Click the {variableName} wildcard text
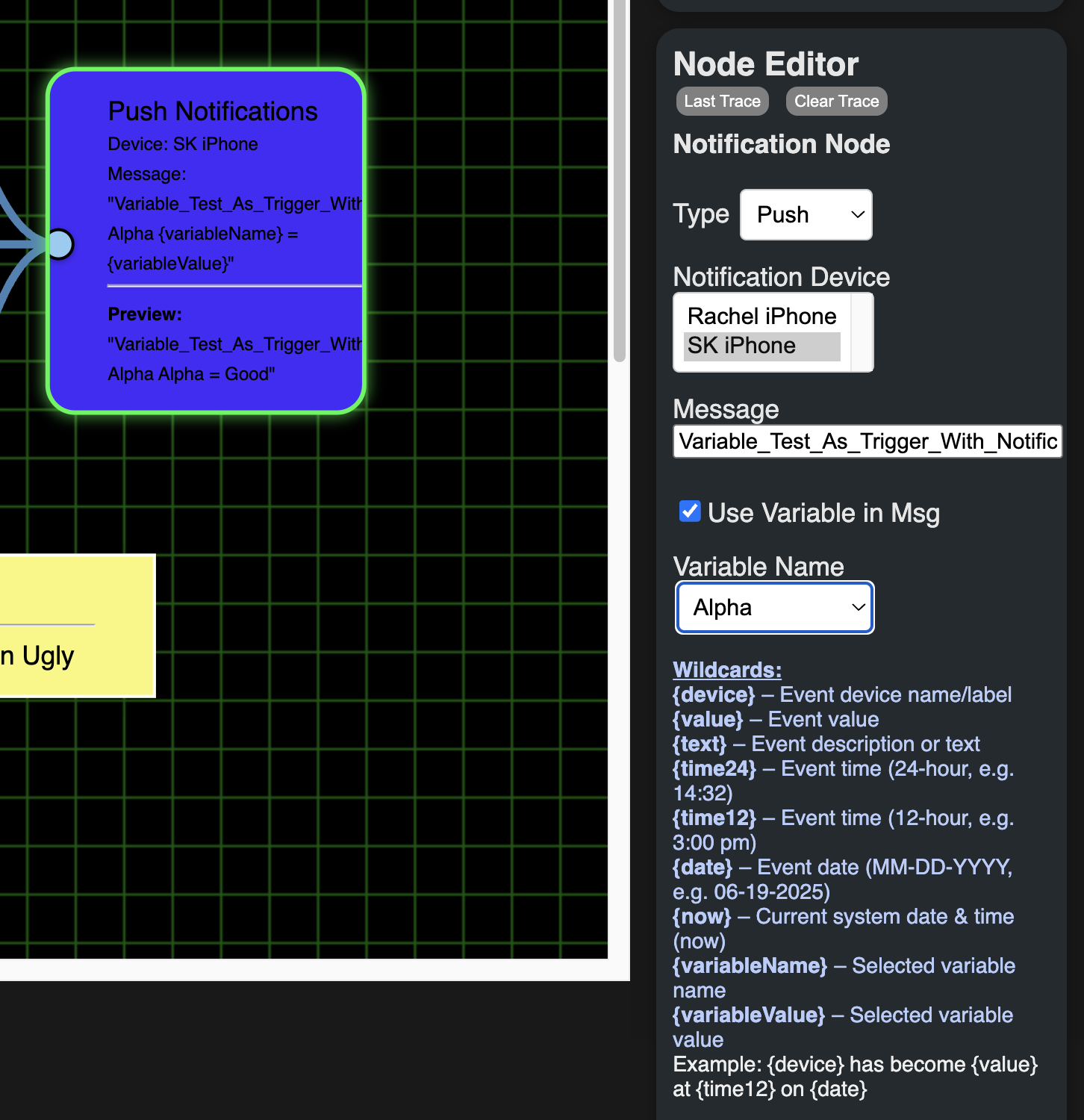The height and width of the screenshot is (1120, 1084). click(x=750, y=965)
